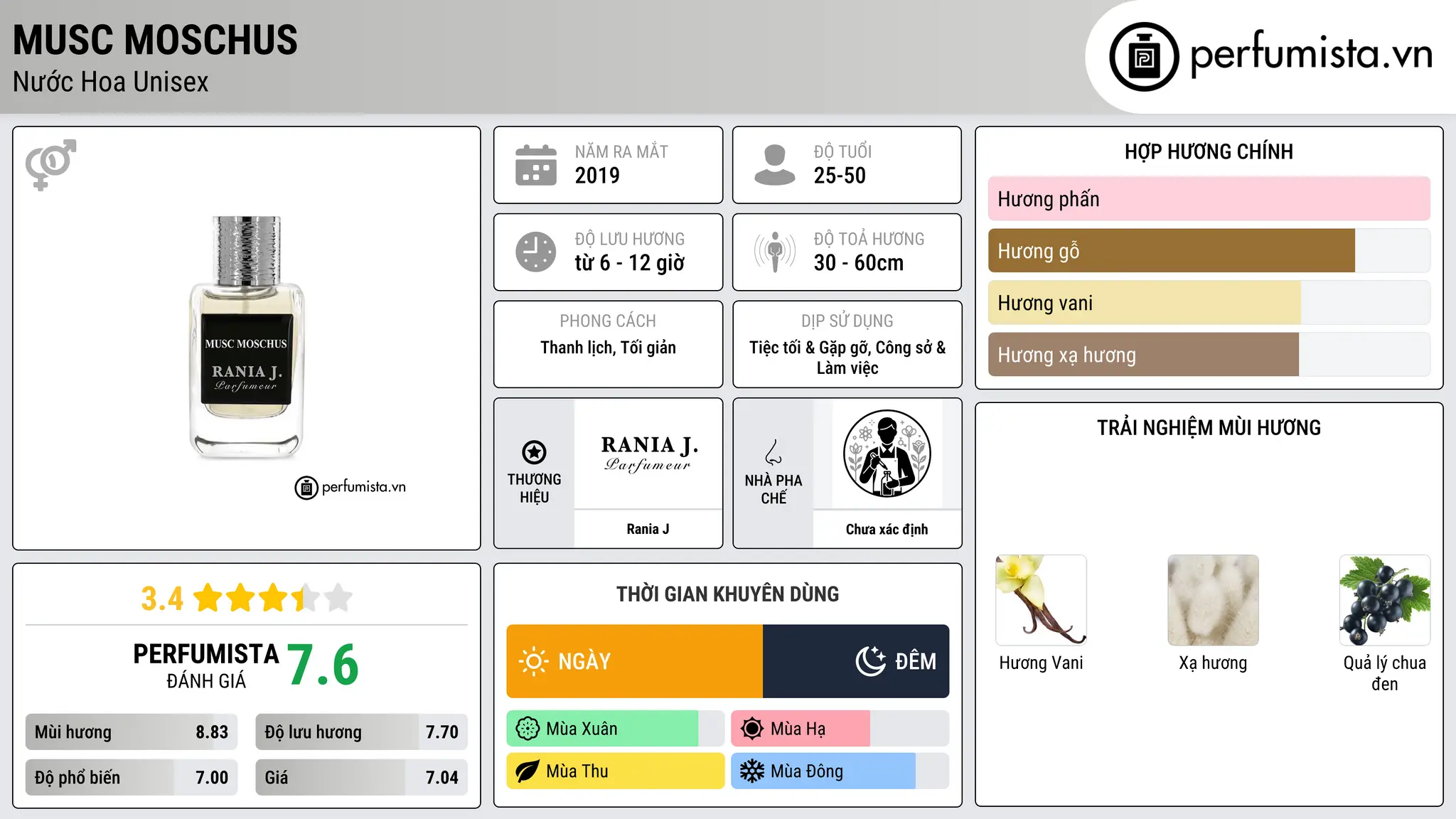Click the snowflake icon for Mùa Đông
The height and width of the screenshot is (819, 1456).
point(752,771)
